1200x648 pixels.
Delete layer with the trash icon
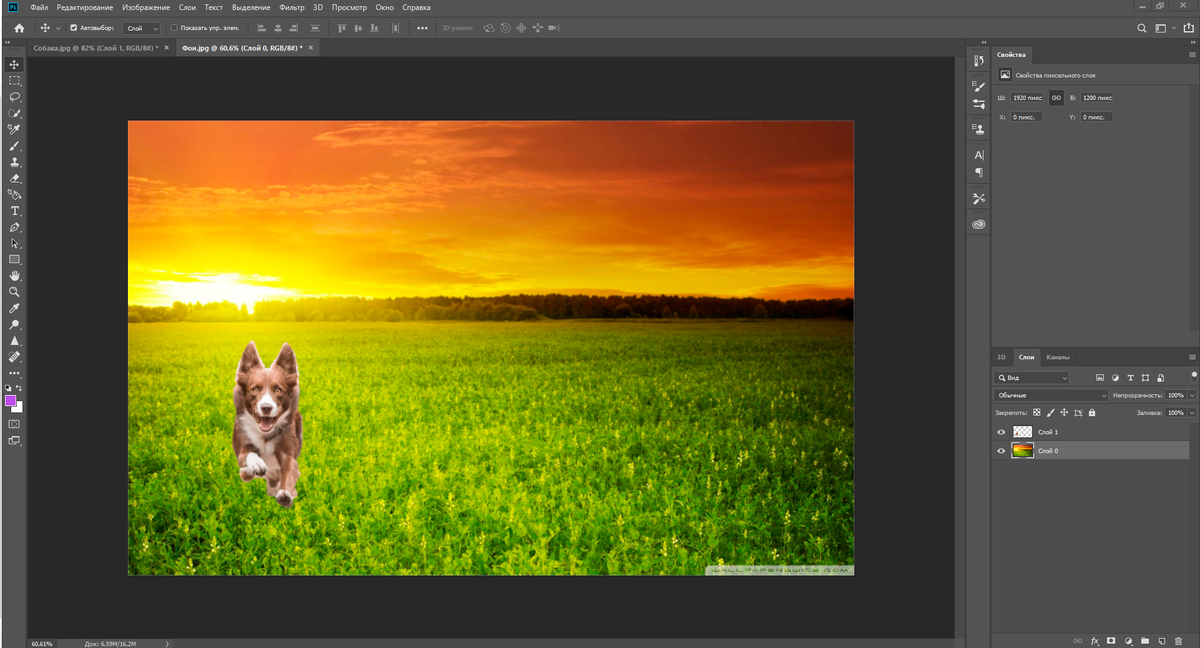point(1177,640)
